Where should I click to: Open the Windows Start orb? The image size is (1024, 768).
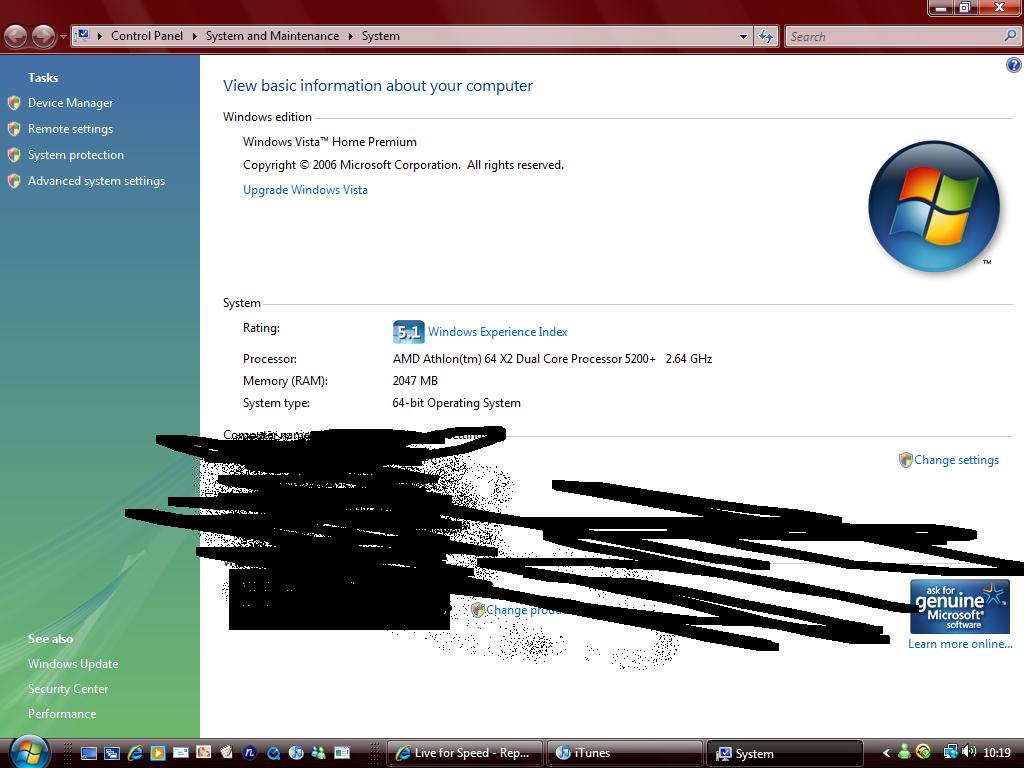29,752
